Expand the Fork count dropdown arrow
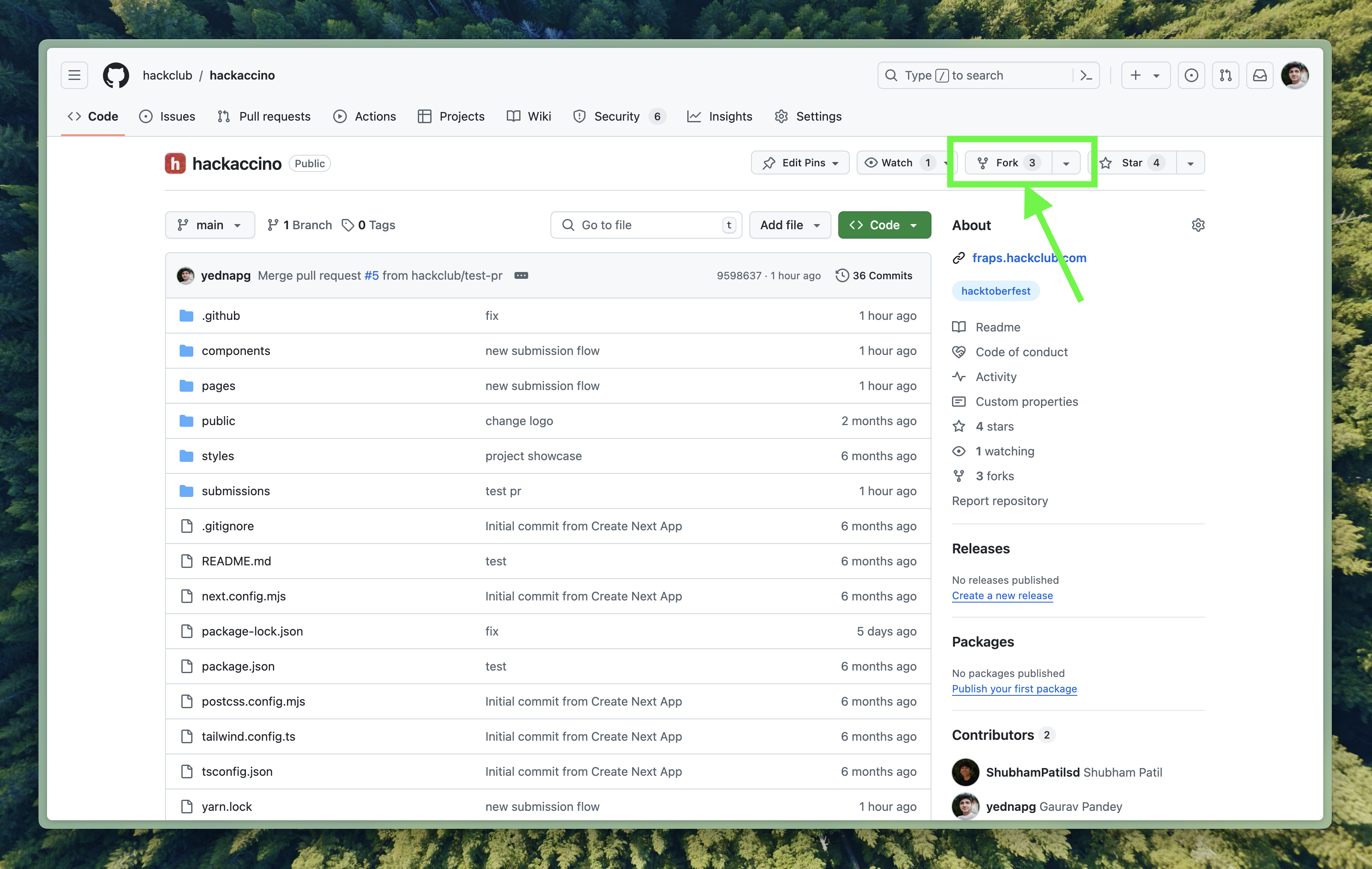The image size is (1372, 869). [x=1067, y=163]
